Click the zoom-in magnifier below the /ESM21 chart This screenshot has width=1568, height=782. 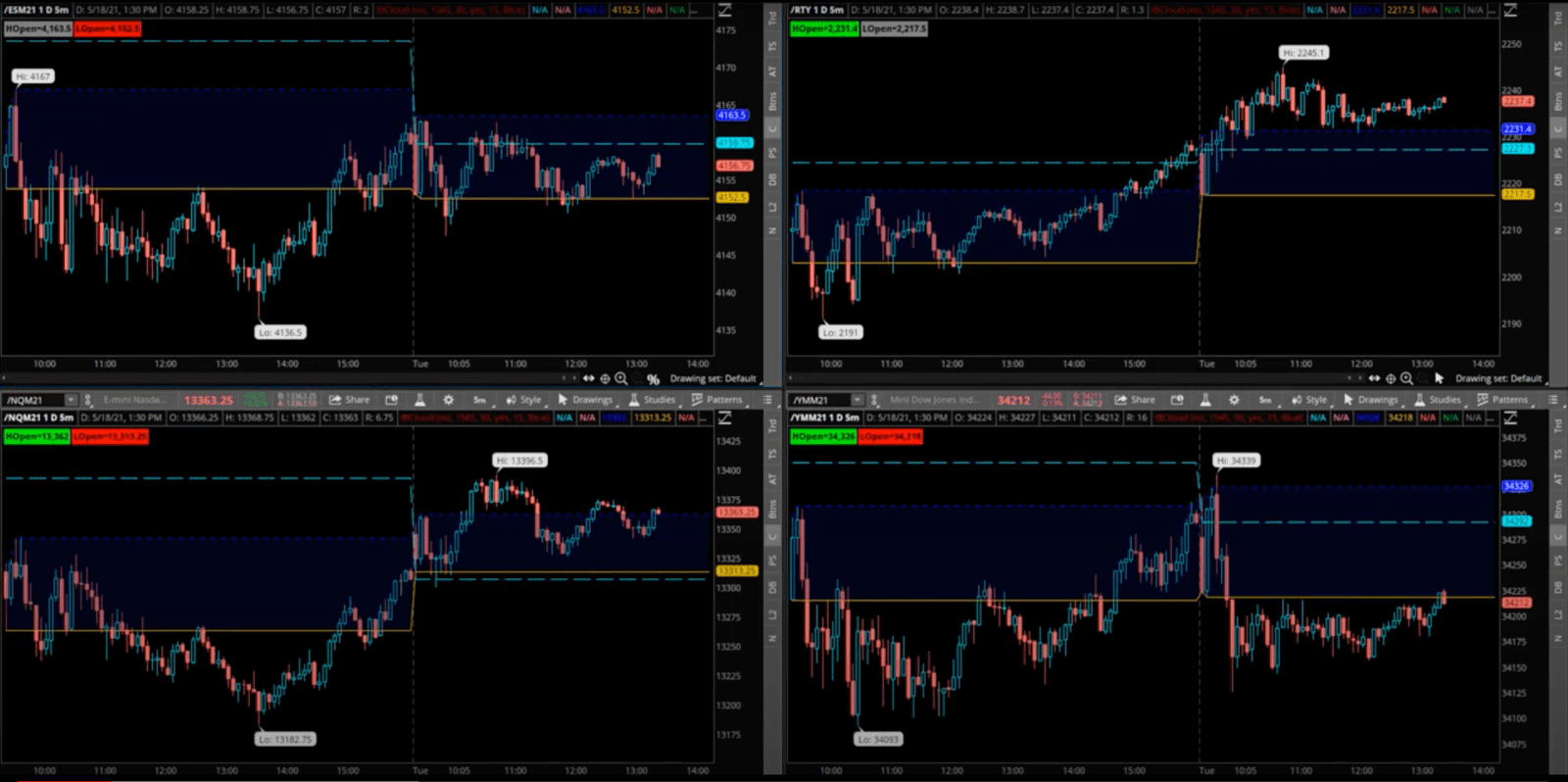click(621, 378)
